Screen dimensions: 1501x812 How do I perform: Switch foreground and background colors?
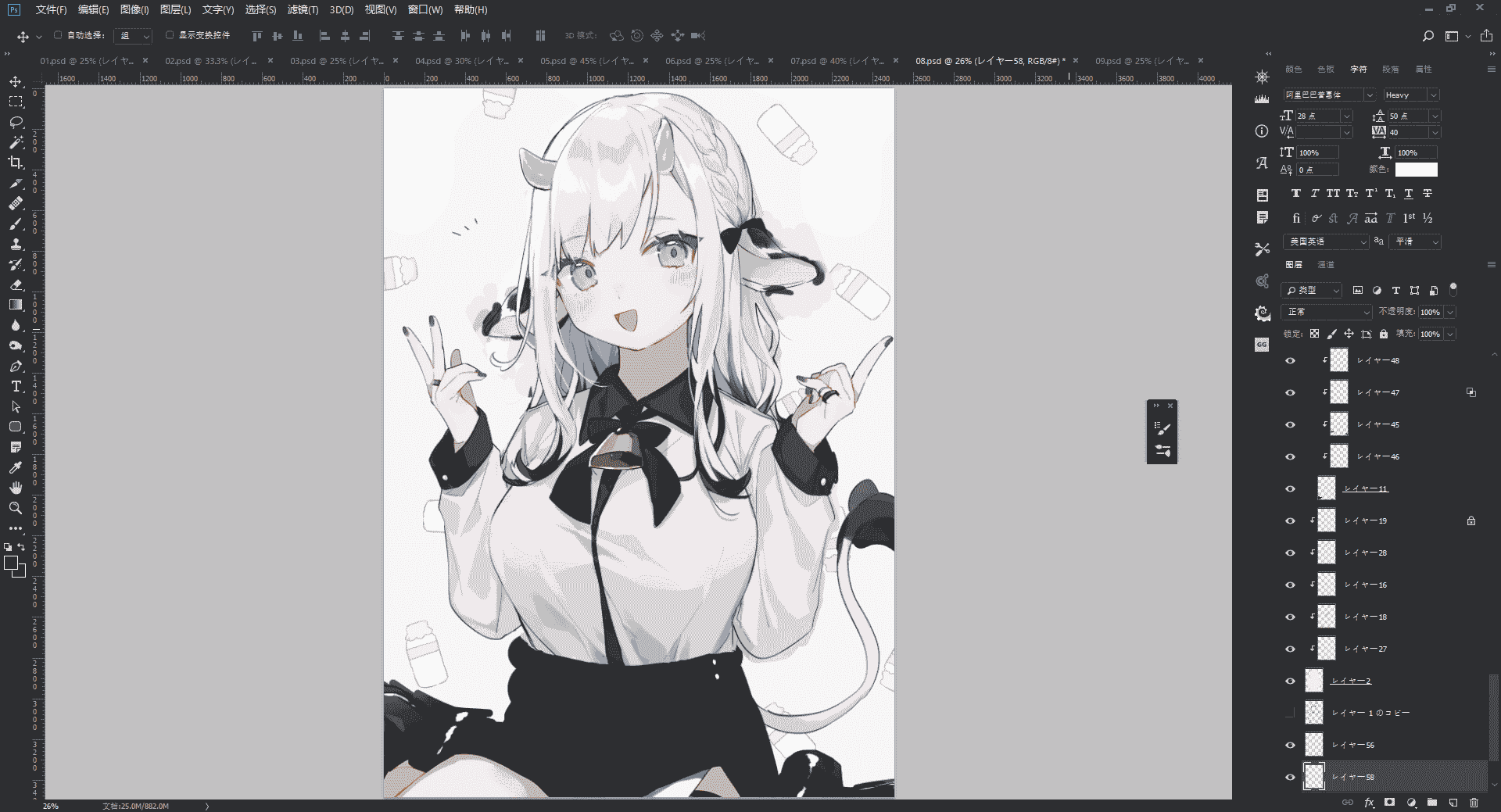pyautogui.click(x=22, y=547)
